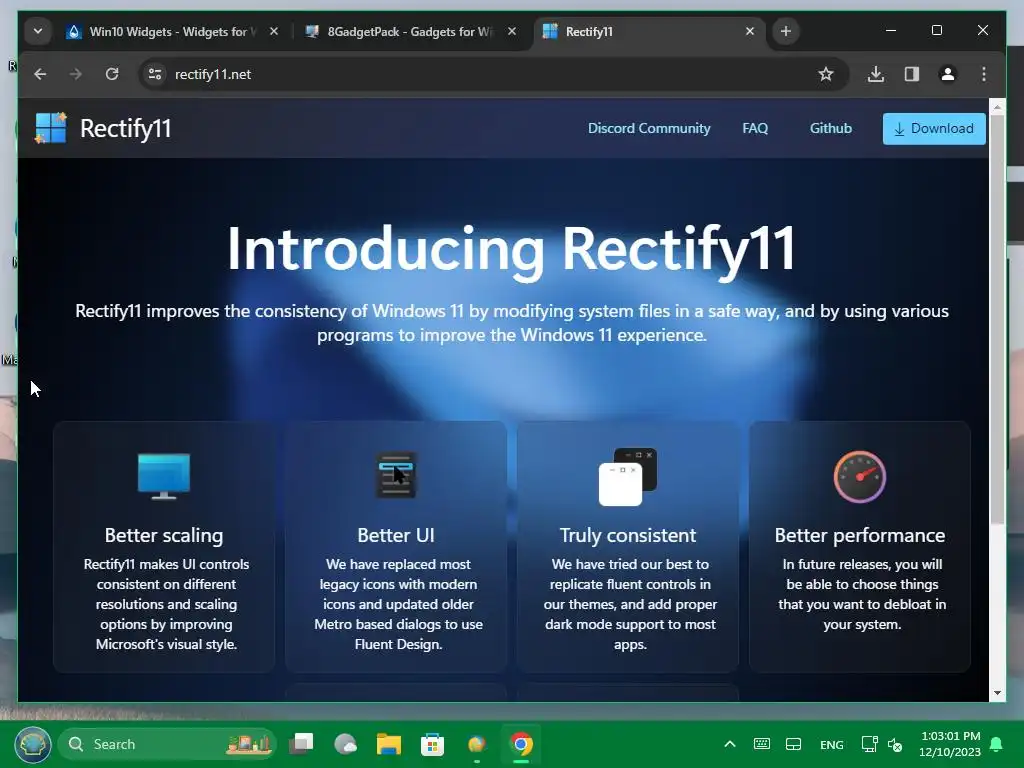Click the Chrome taskbar icon
This screenshot has height=768, width=1024.
click(x=520, y=744)
